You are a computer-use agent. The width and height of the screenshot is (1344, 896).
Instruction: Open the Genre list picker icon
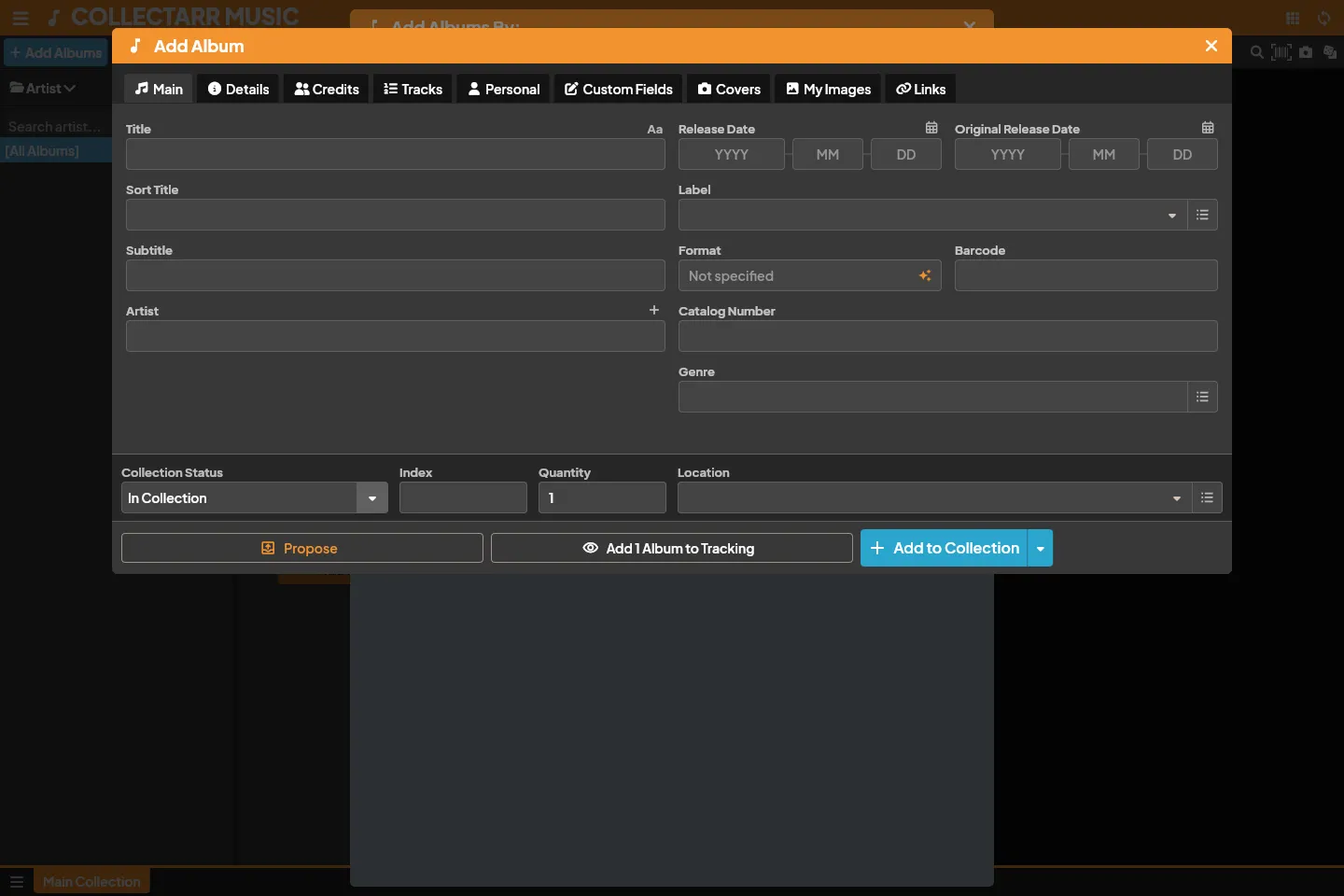click(x=1202, y=397)
